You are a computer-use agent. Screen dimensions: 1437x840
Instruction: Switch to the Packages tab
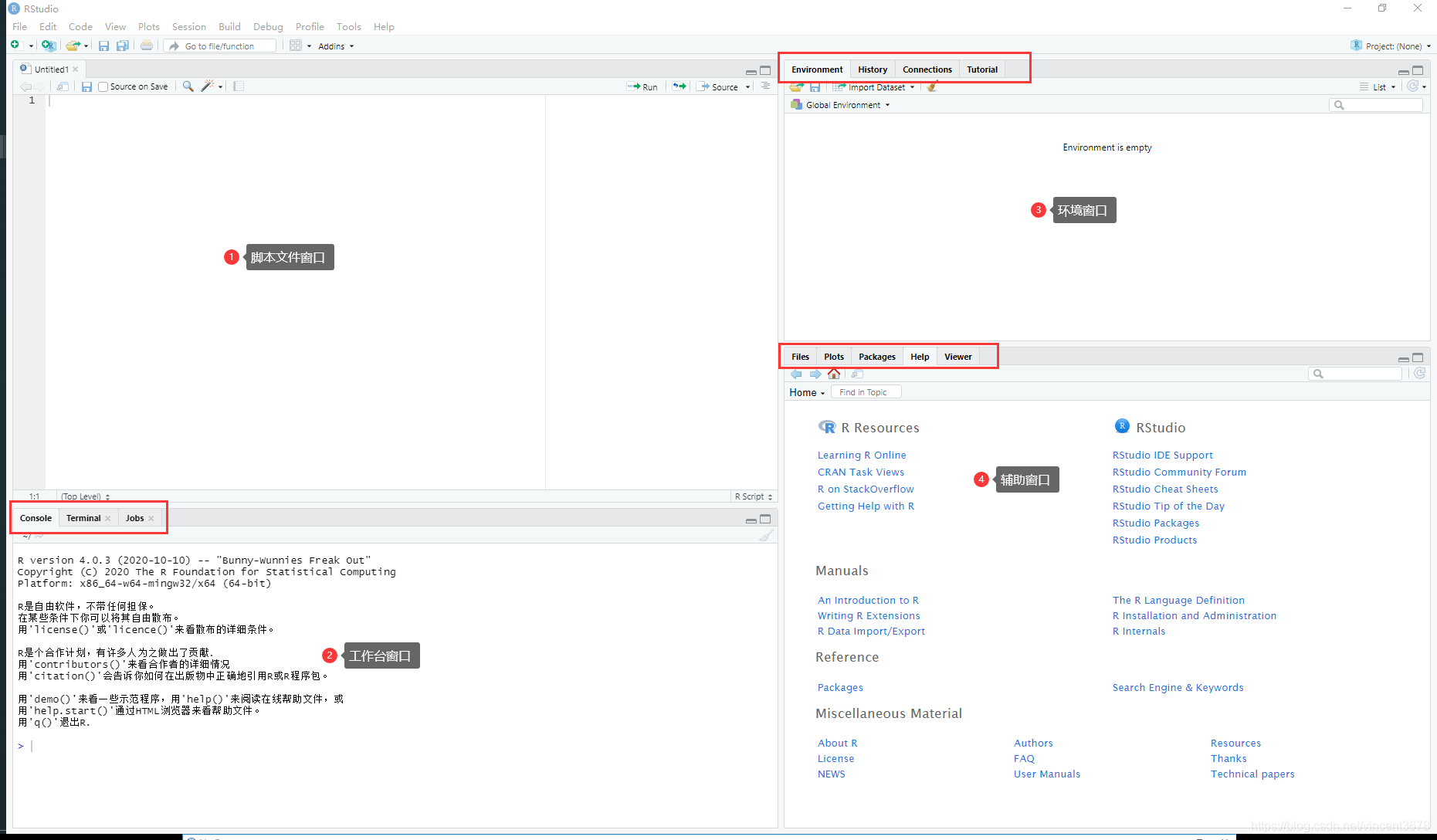[876, 357]
